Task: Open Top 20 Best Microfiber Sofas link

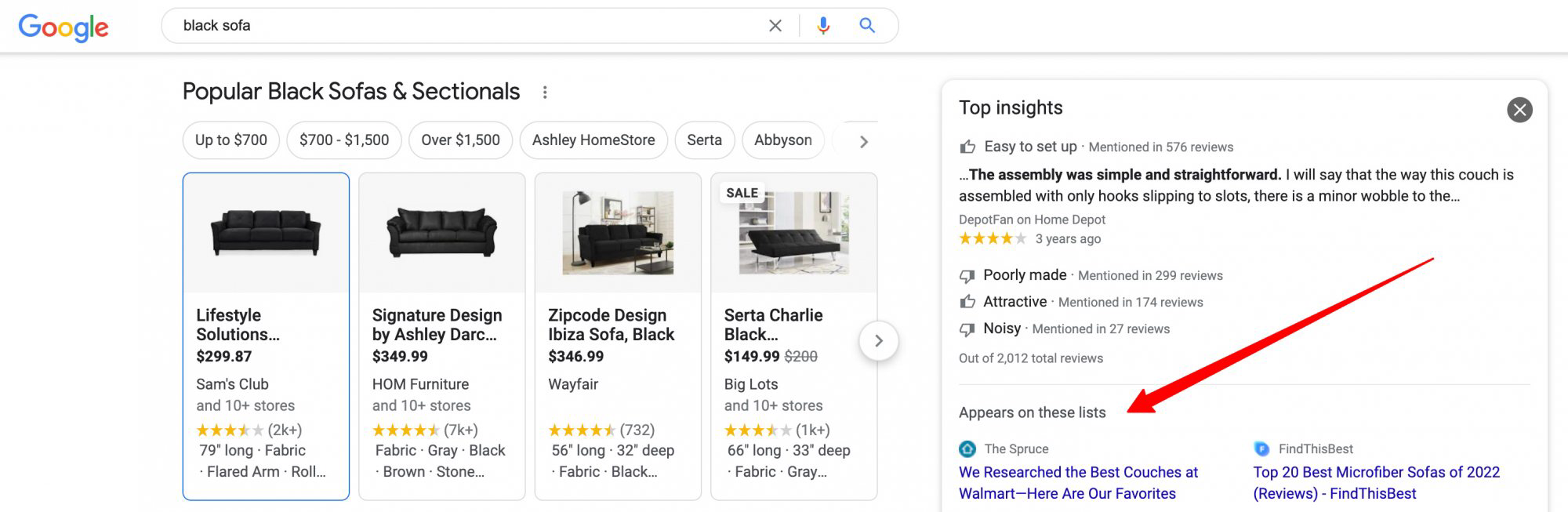Action: (1376, 482)
